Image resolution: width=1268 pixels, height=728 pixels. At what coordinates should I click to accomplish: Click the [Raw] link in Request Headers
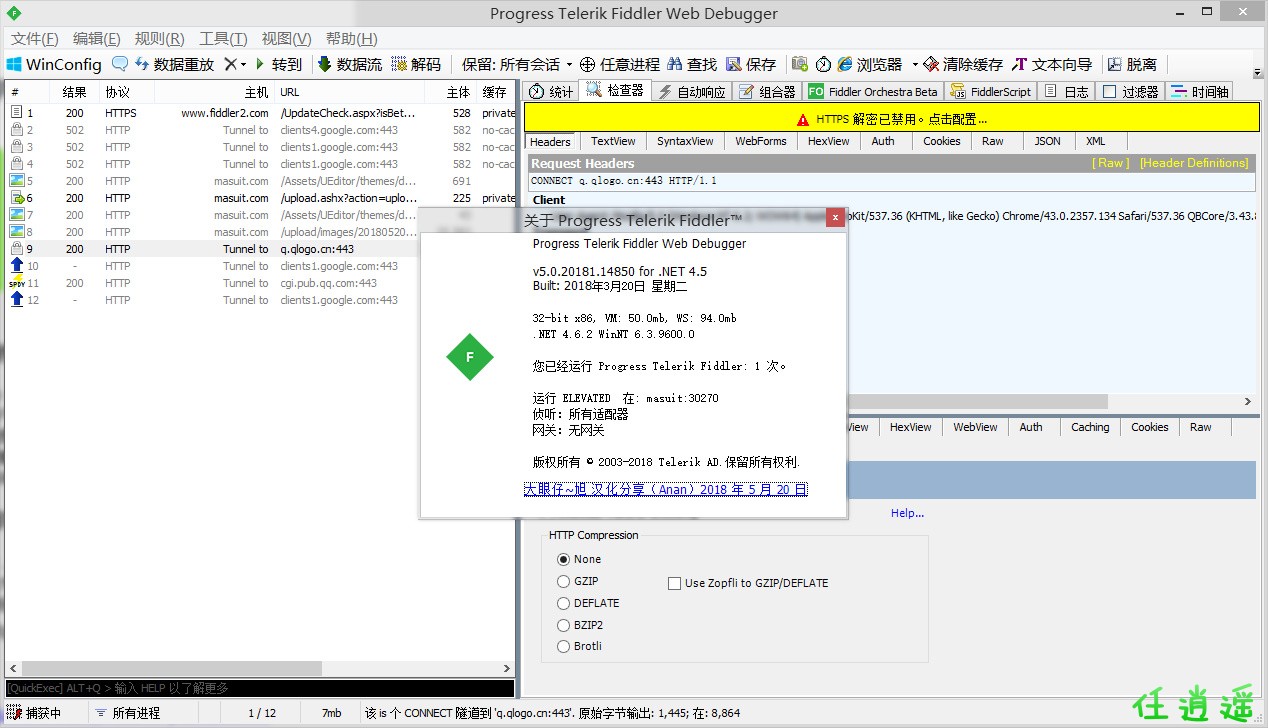coord(1111,163)
